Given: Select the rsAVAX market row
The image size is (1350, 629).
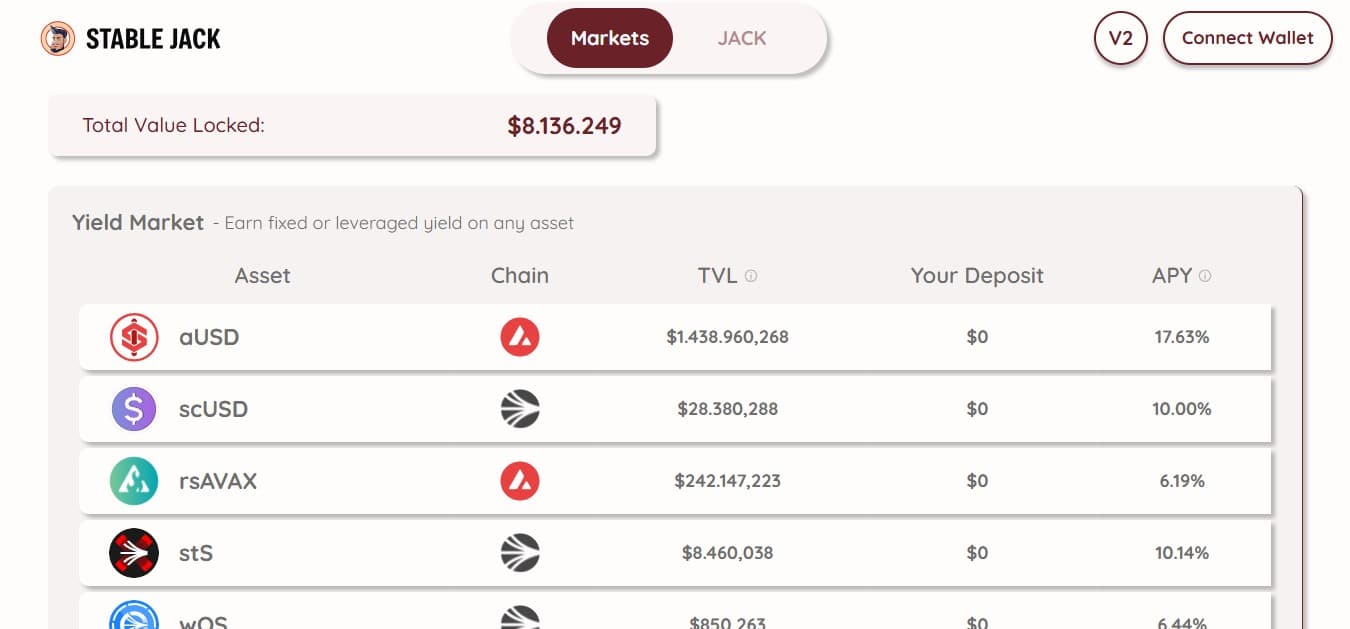Looking at the screenshot, I should pyautogui.click(x=675, y=481).
